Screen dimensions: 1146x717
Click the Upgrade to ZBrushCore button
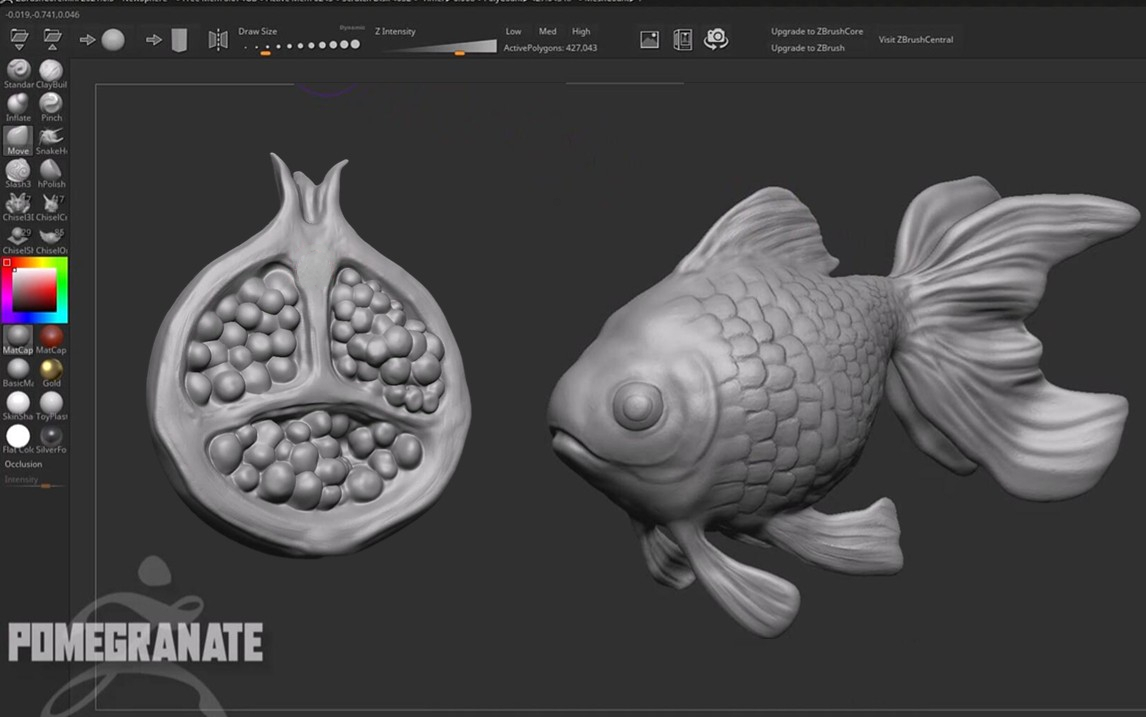coord(815,31)
